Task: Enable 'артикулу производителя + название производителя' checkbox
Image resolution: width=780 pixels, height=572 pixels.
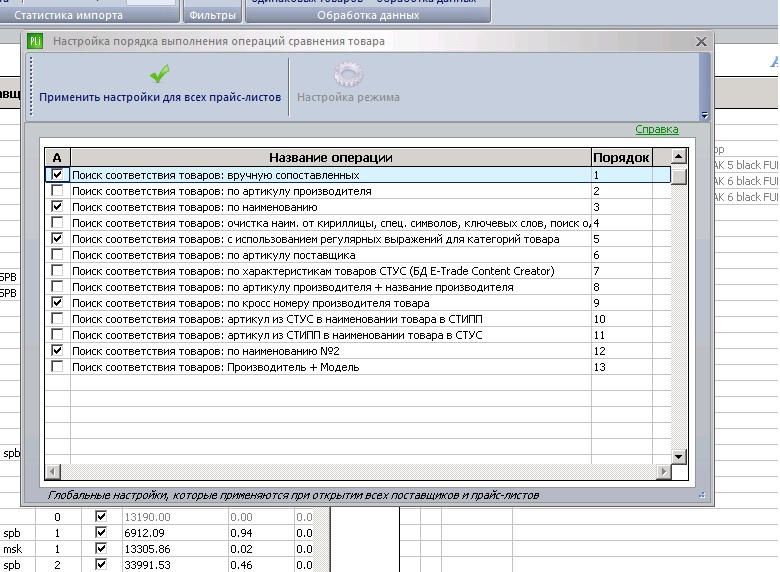Action: pyautogui.click(x=57, y=286)
